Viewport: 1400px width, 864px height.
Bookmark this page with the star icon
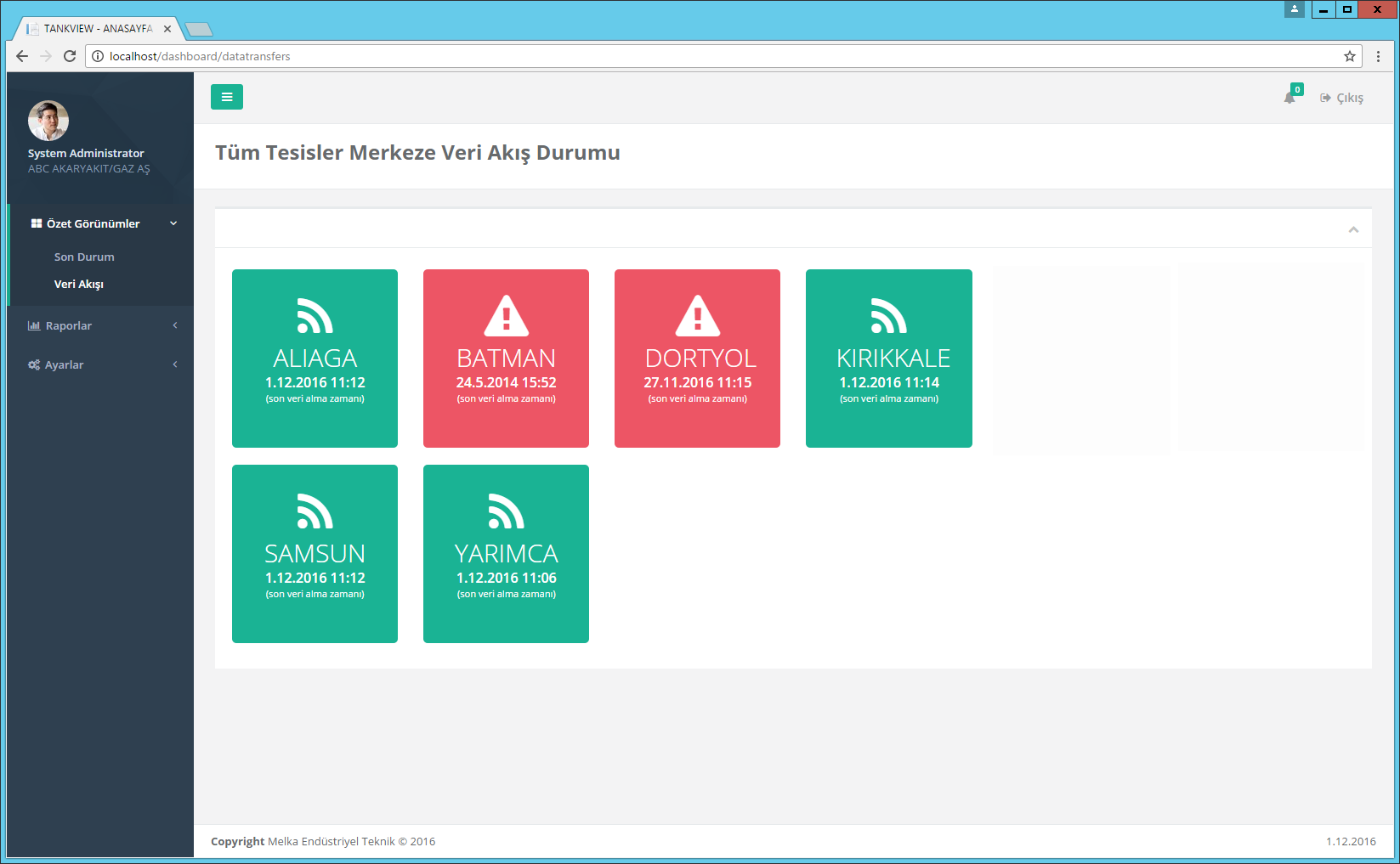pos(1349,56)
